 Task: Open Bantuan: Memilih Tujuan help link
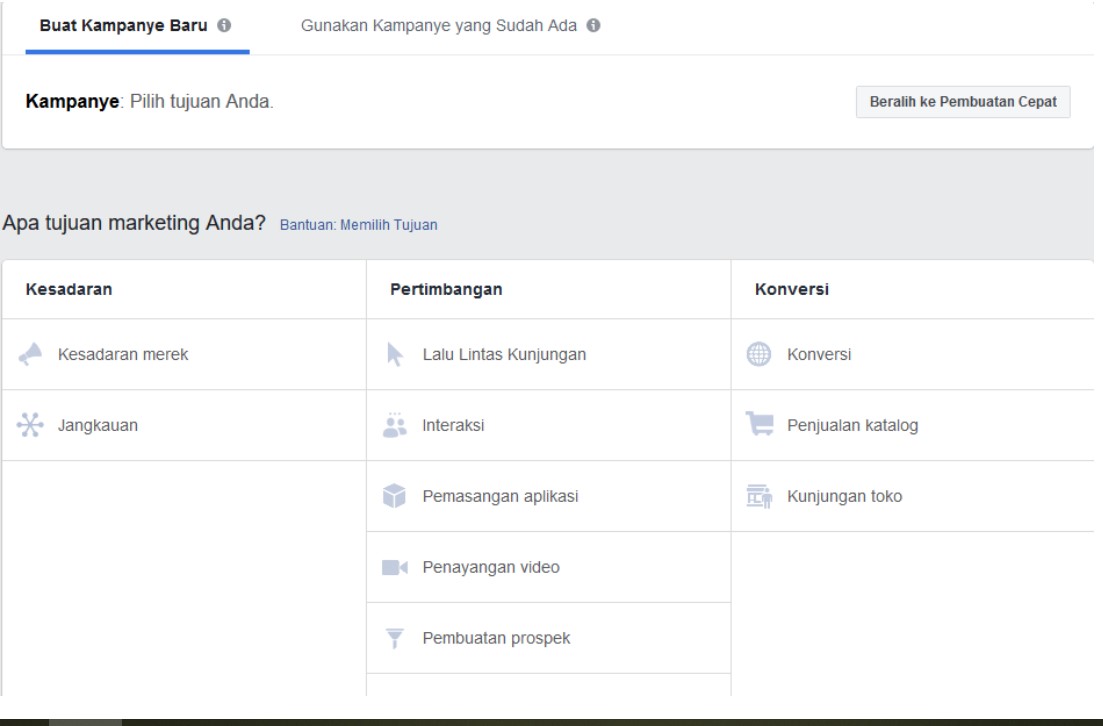359,225
